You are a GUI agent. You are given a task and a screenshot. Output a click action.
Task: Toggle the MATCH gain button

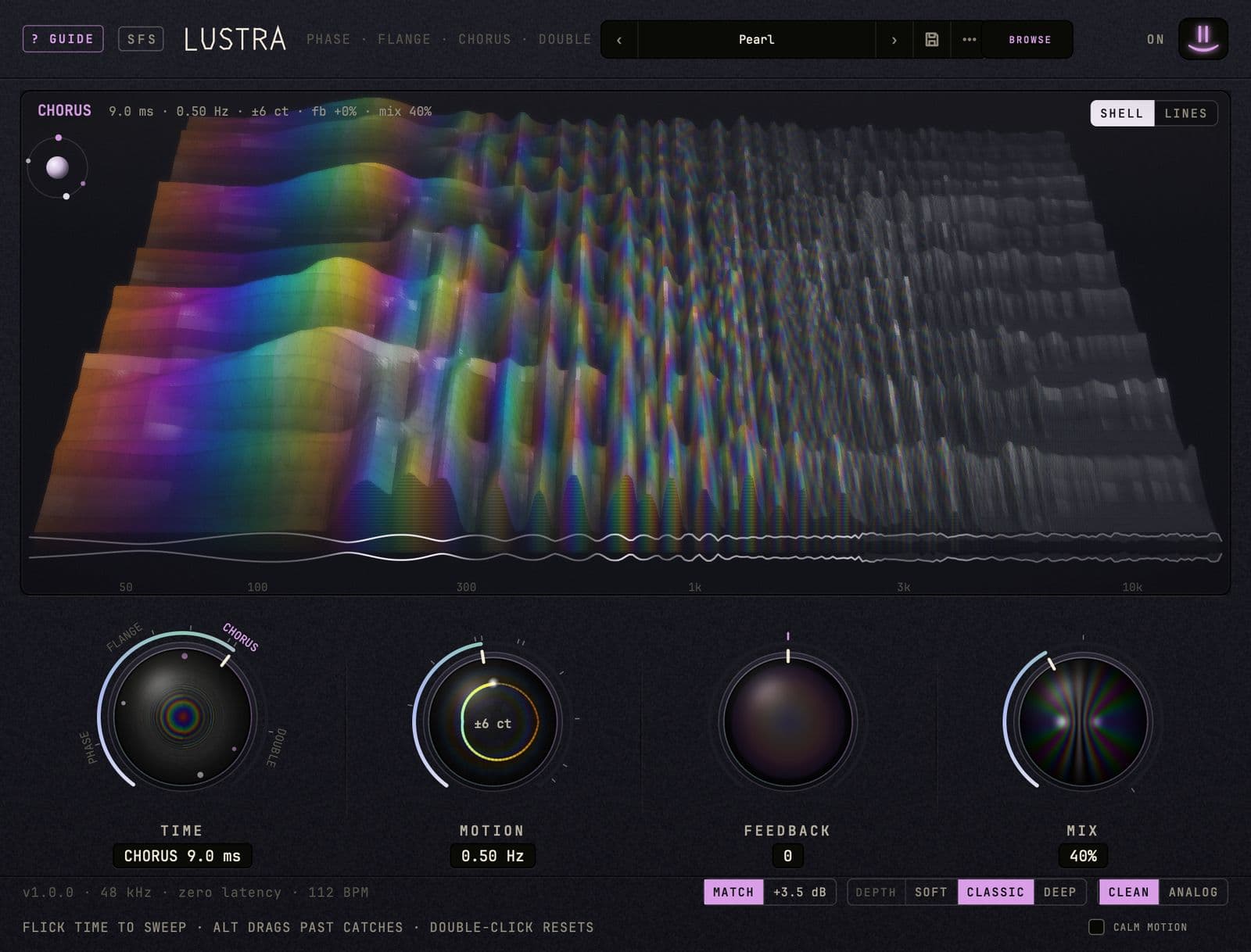(x=733, y=892)
